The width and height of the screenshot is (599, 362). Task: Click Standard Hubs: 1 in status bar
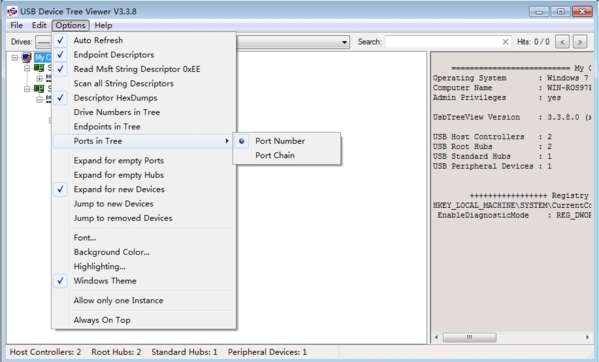click(x=184, y=352)
